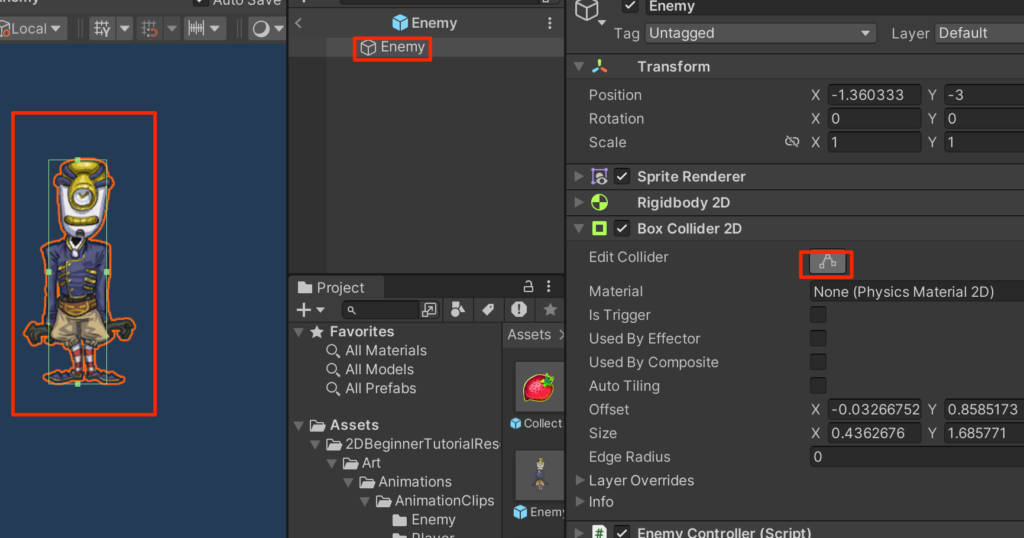The width and height of the screenshot is (1024, 538).
Task: Collapse the Favorites tree section
Action: [299, 332]
